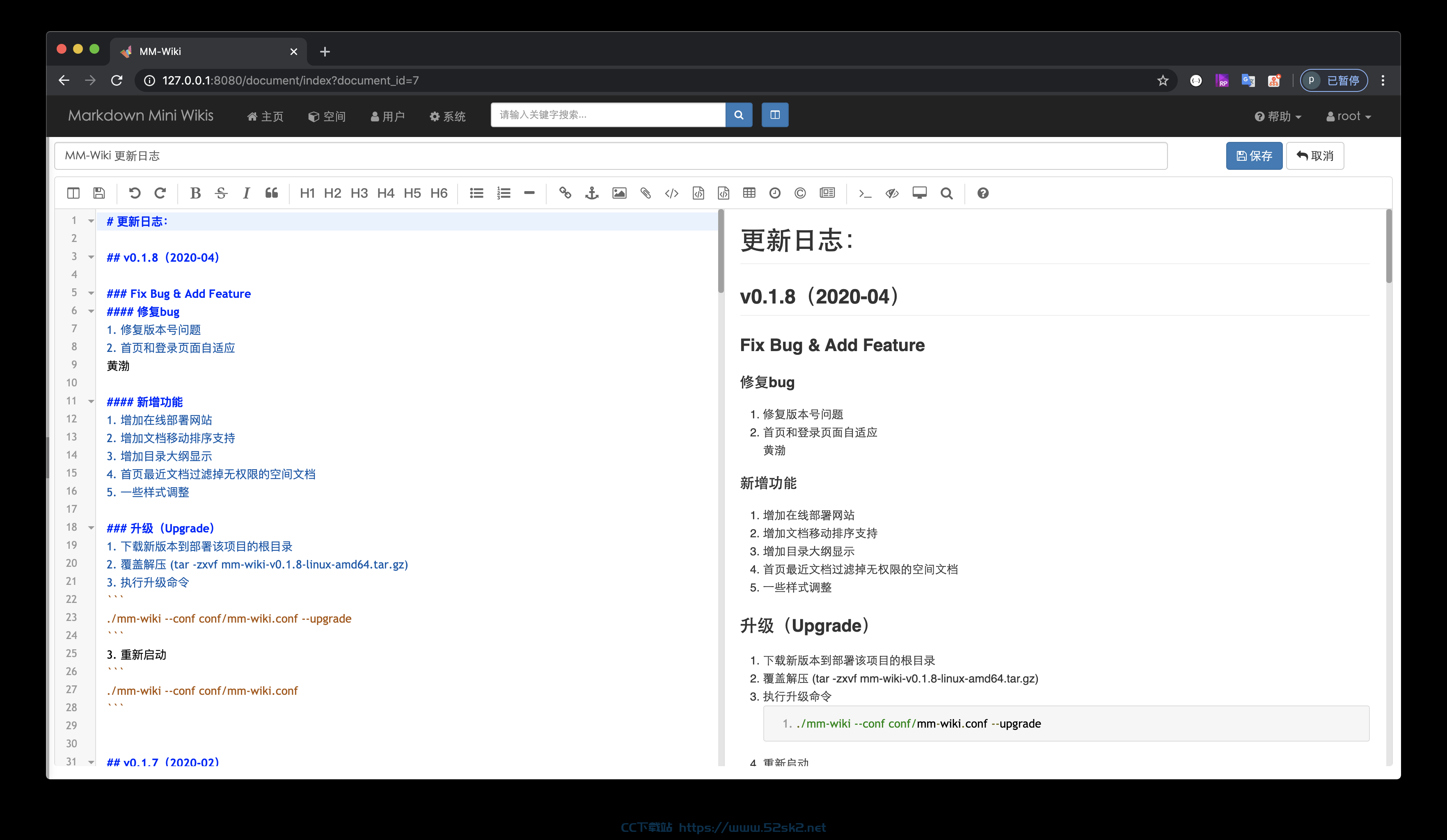Image resolution: width=1447 pixels, height=840 pixels.
Task: Insert inline code
Action: click(672, 193)
